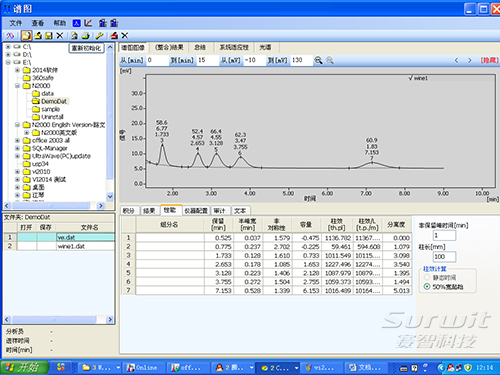
Task: Click the red-line chart icon in menu bar
Action: pyautogui.click(x=88, y=23)
